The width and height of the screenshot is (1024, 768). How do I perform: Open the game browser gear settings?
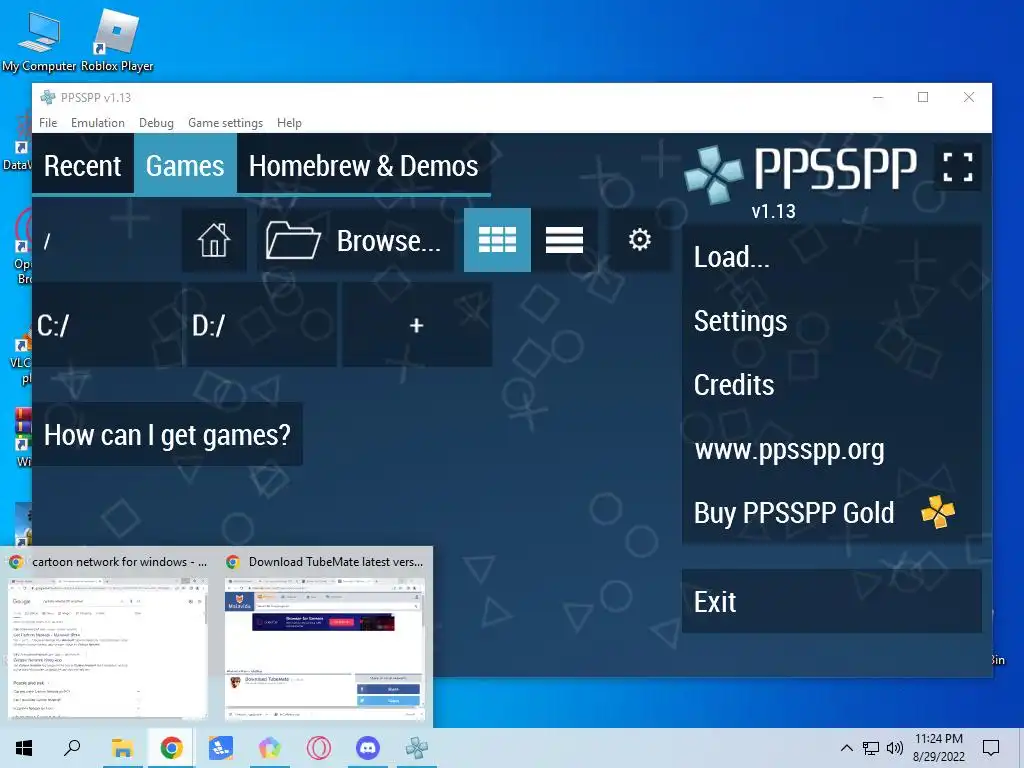(x=639, y=240)
